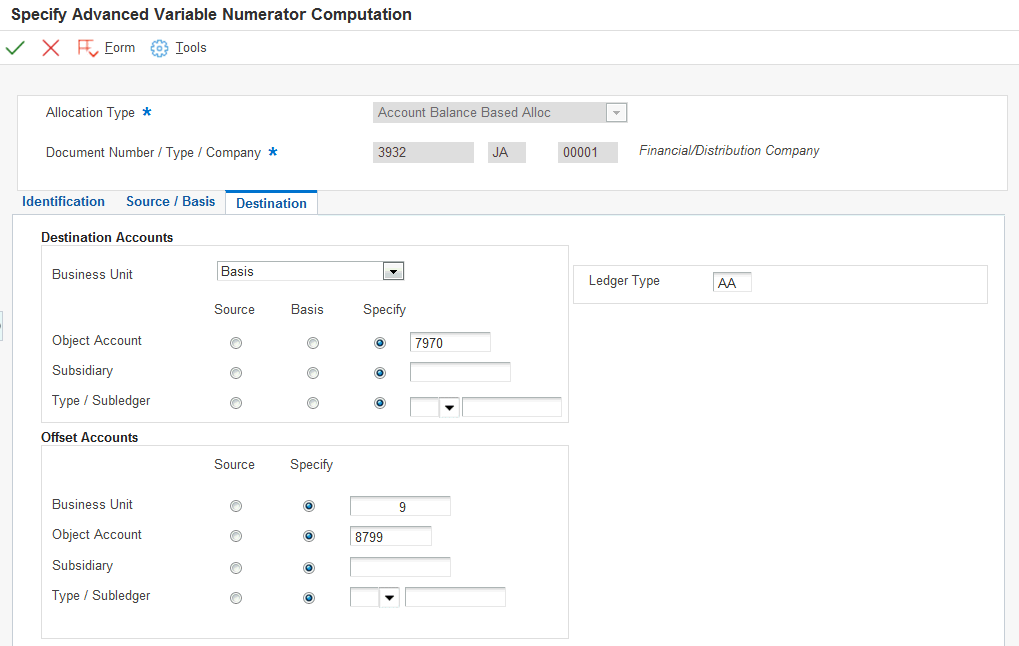Image resolution: width=1019 pixels, height=646 pixels.
Task: Click the red Cancel X icon
Action: click(51, 48)
